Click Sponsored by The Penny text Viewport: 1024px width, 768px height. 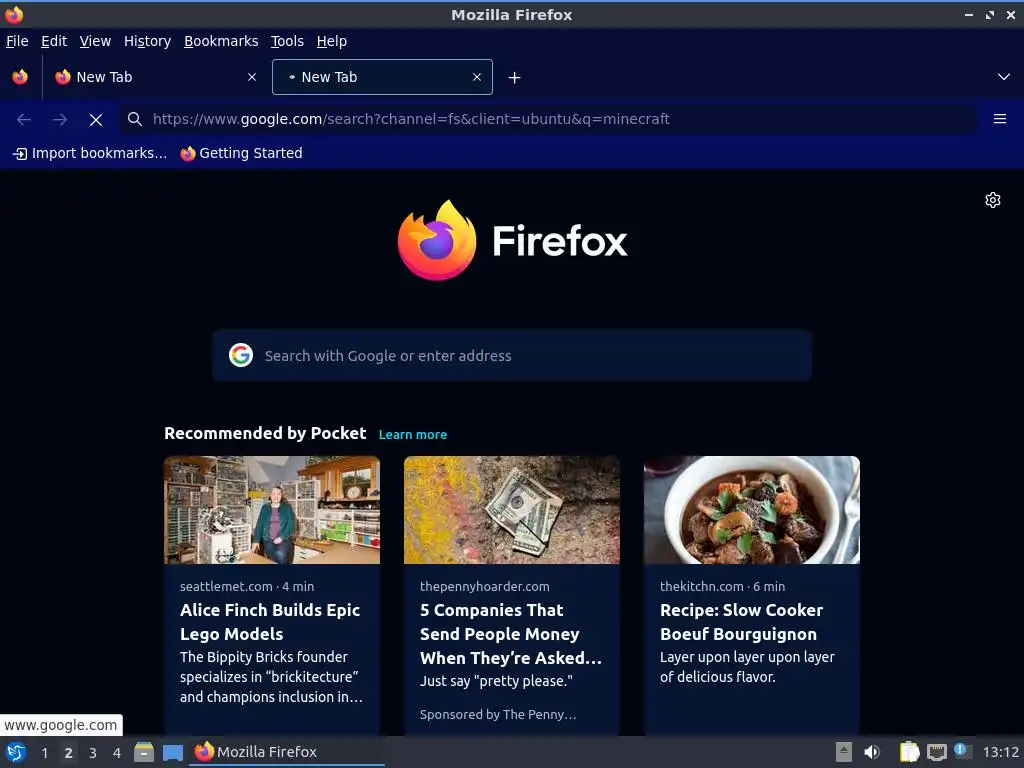(498, 714)
